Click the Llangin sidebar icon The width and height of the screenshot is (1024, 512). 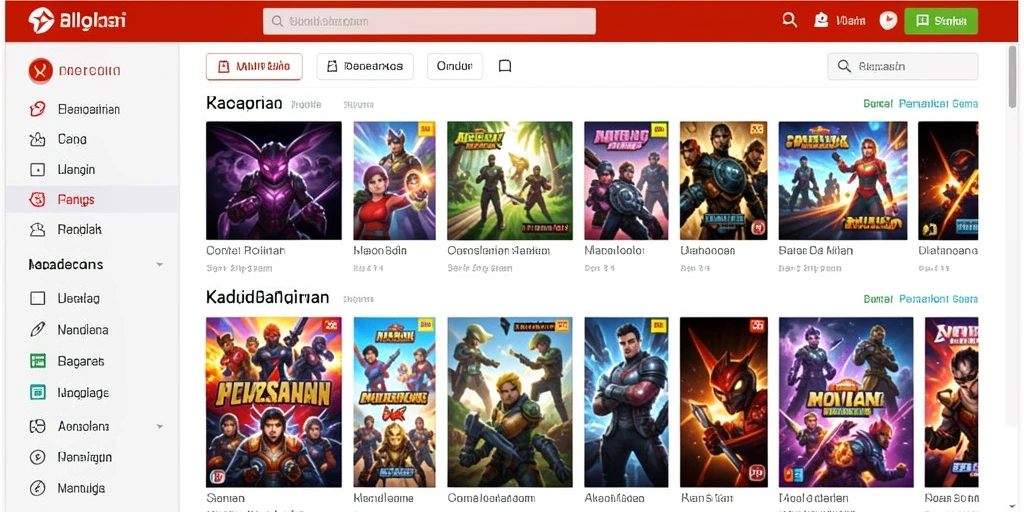(x=38, y=170)
